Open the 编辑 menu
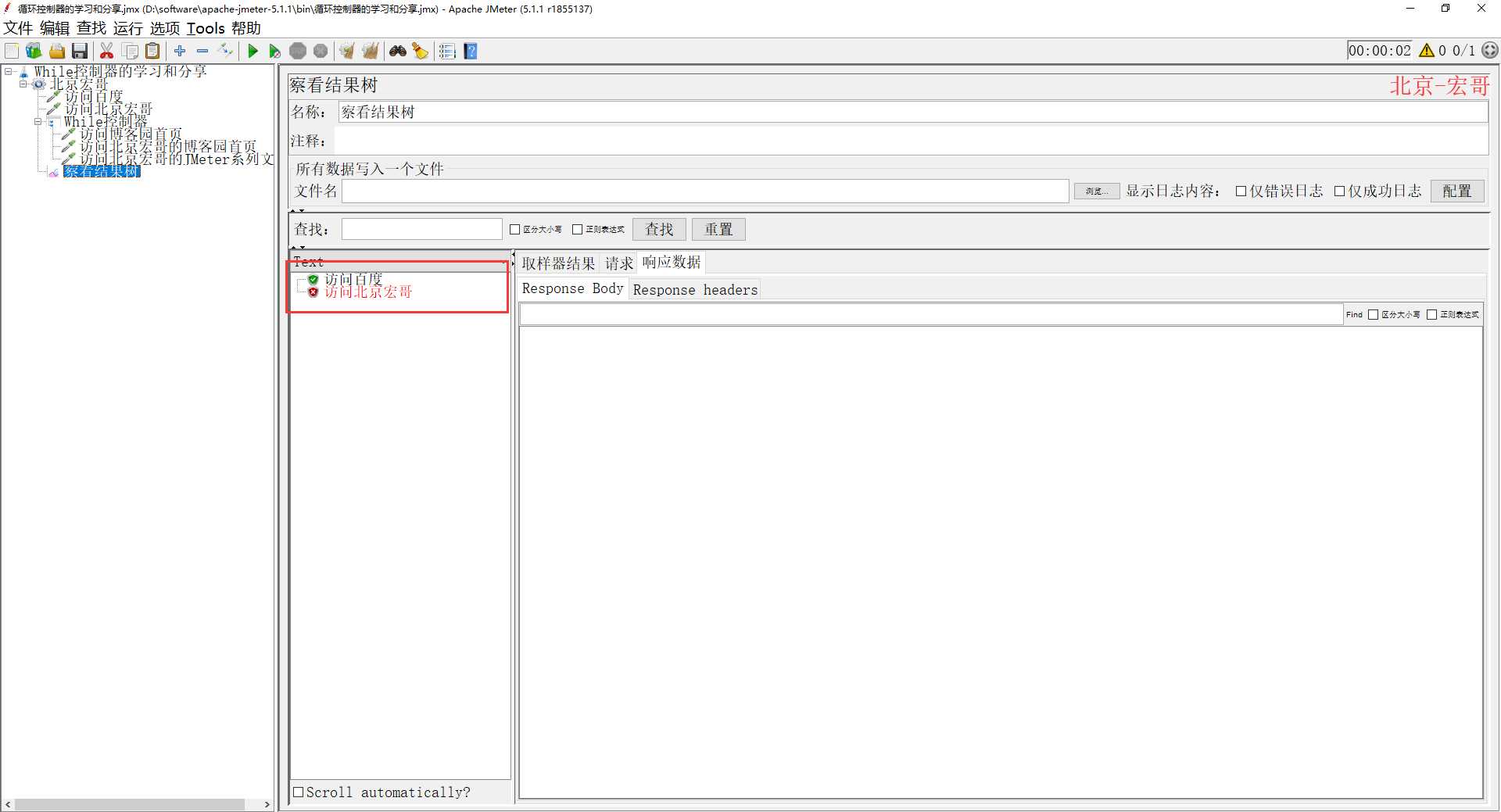This screenshot has height=812, width=1501. tap(55, 28)
